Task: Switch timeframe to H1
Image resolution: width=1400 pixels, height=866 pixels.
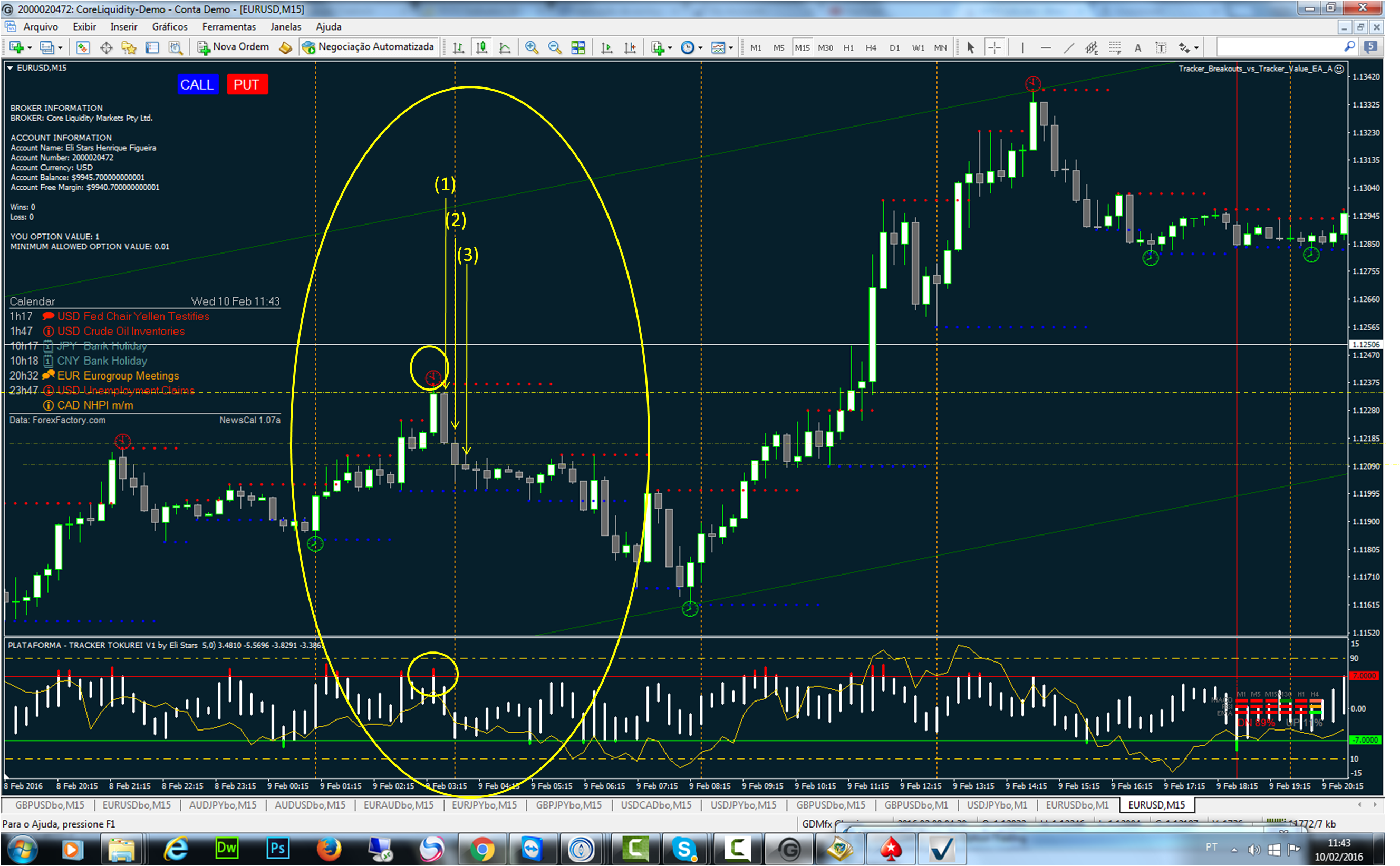Action: point(848,47)
